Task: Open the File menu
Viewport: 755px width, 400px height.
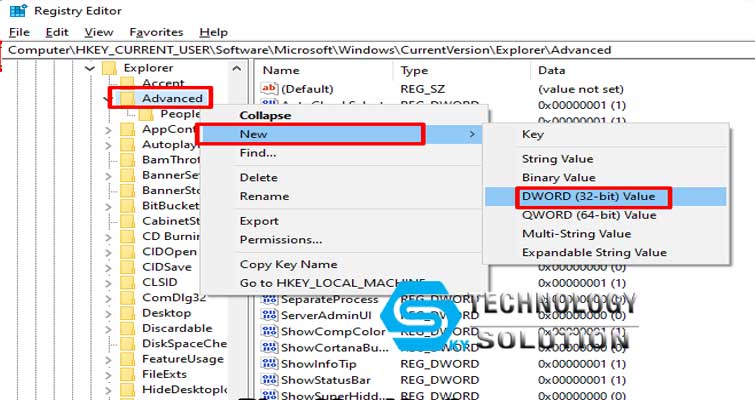Action: click(19, 32)
